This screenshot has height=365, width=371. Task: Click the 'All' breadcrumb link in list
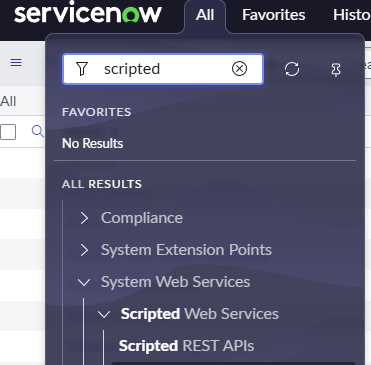click(8, 101)
